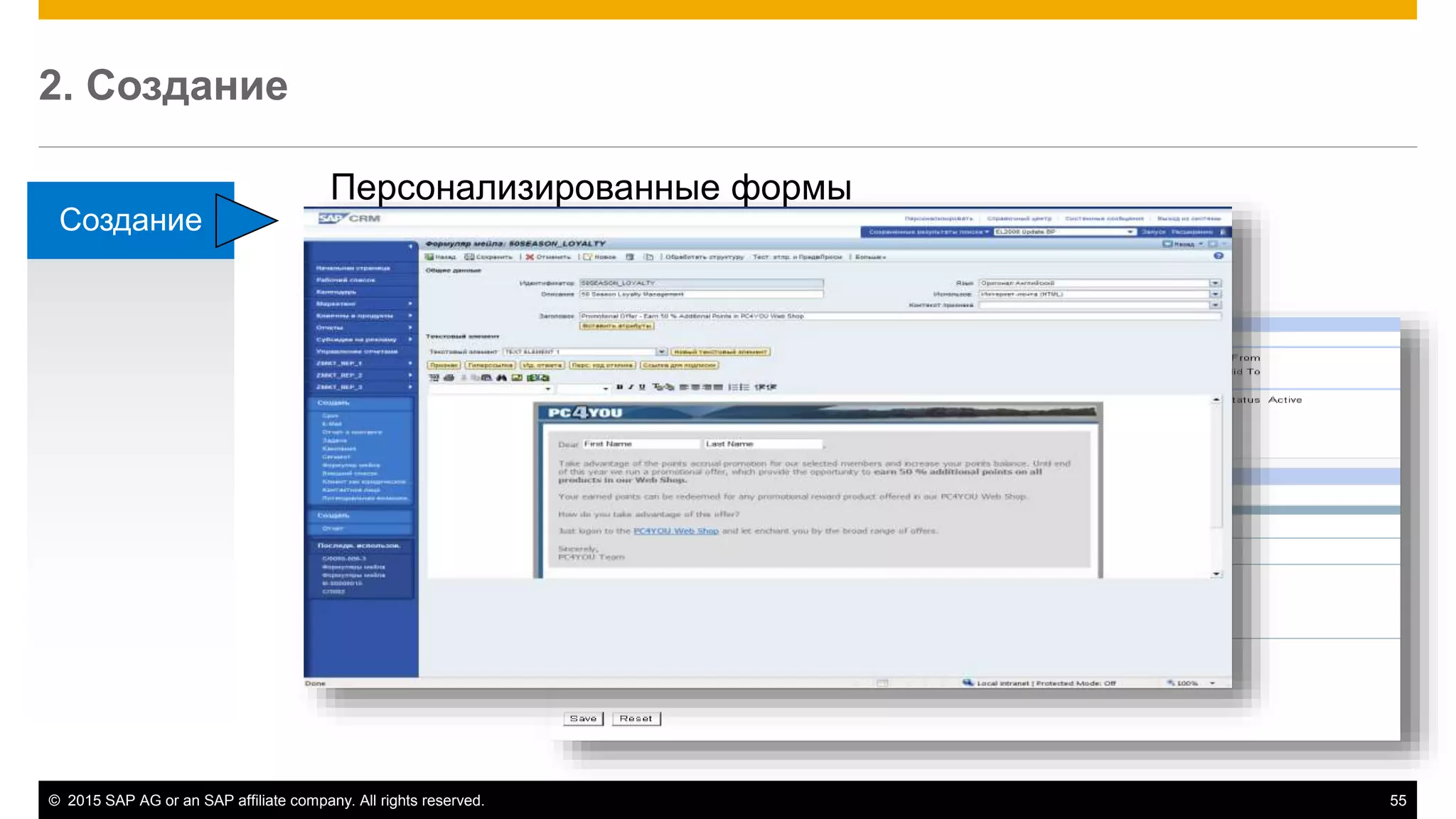Click Обработать структуру in the toolbar
The width and height of the screenshot is (1456, 819).
pyautogui.click(x=704, y=257)
